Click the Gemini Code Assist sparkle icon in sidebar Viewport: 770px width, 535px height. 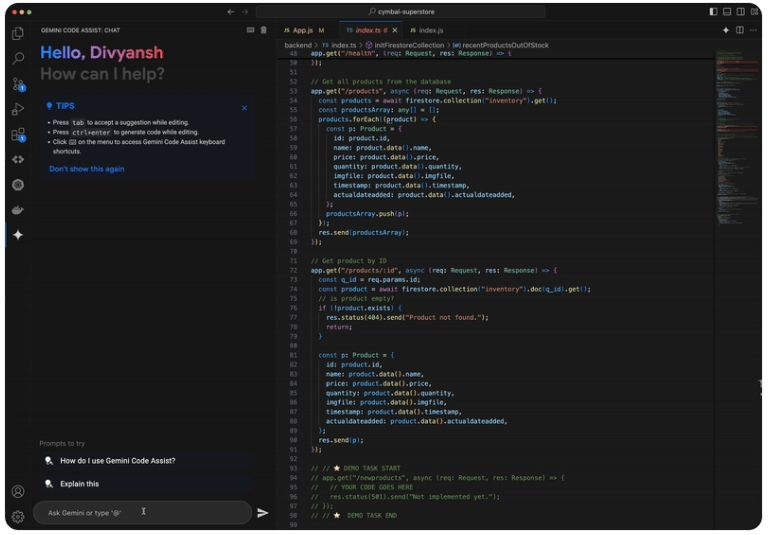pyautogui.click(x=18, y=235)
